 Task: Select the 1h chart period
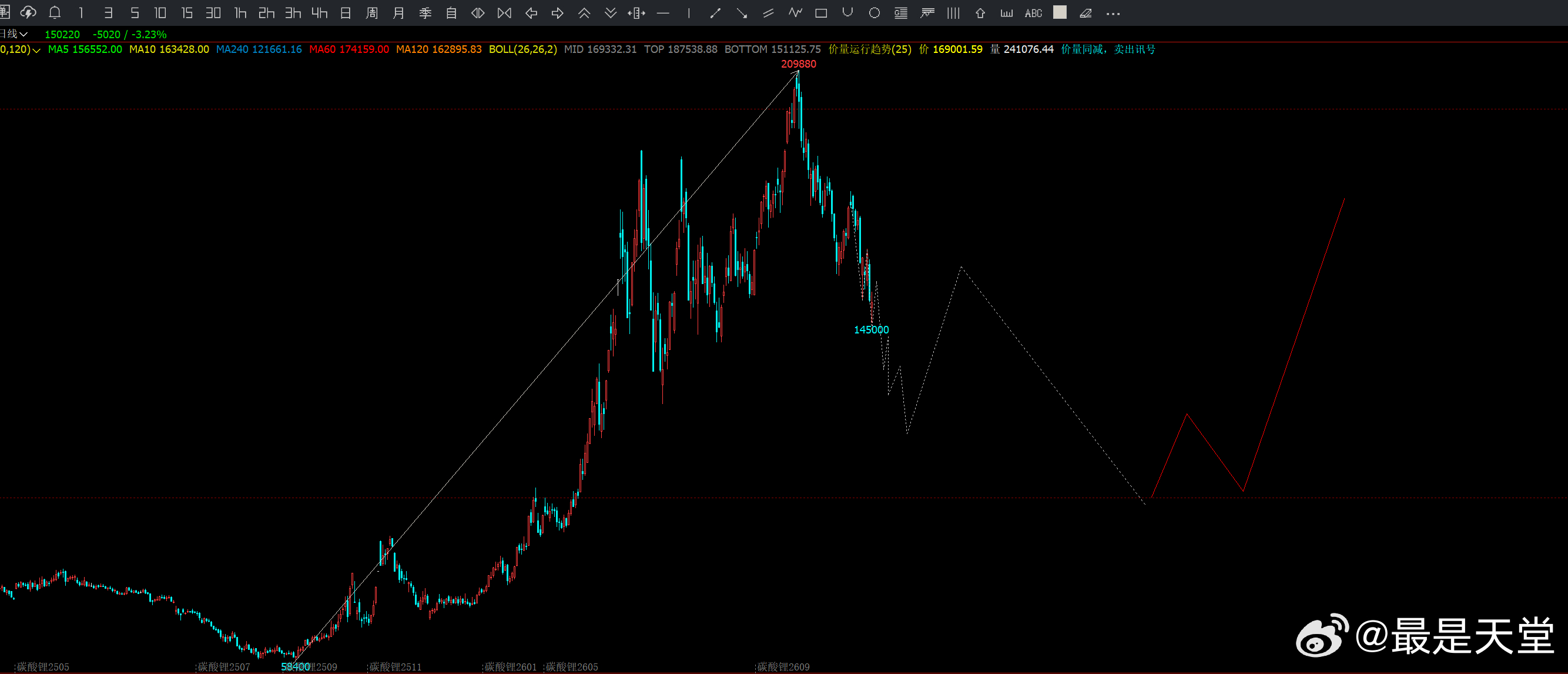(x=240, y=13)
